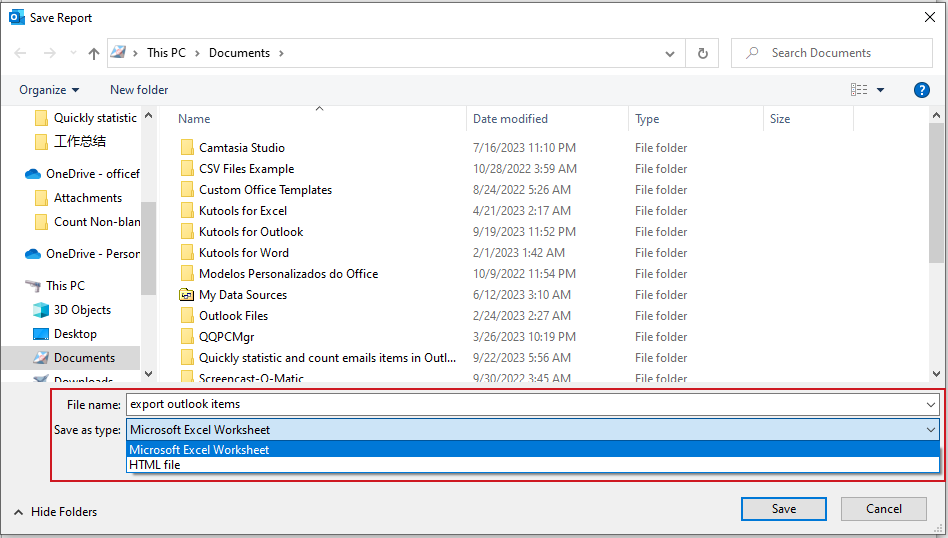Change the view layout icon

859,90
